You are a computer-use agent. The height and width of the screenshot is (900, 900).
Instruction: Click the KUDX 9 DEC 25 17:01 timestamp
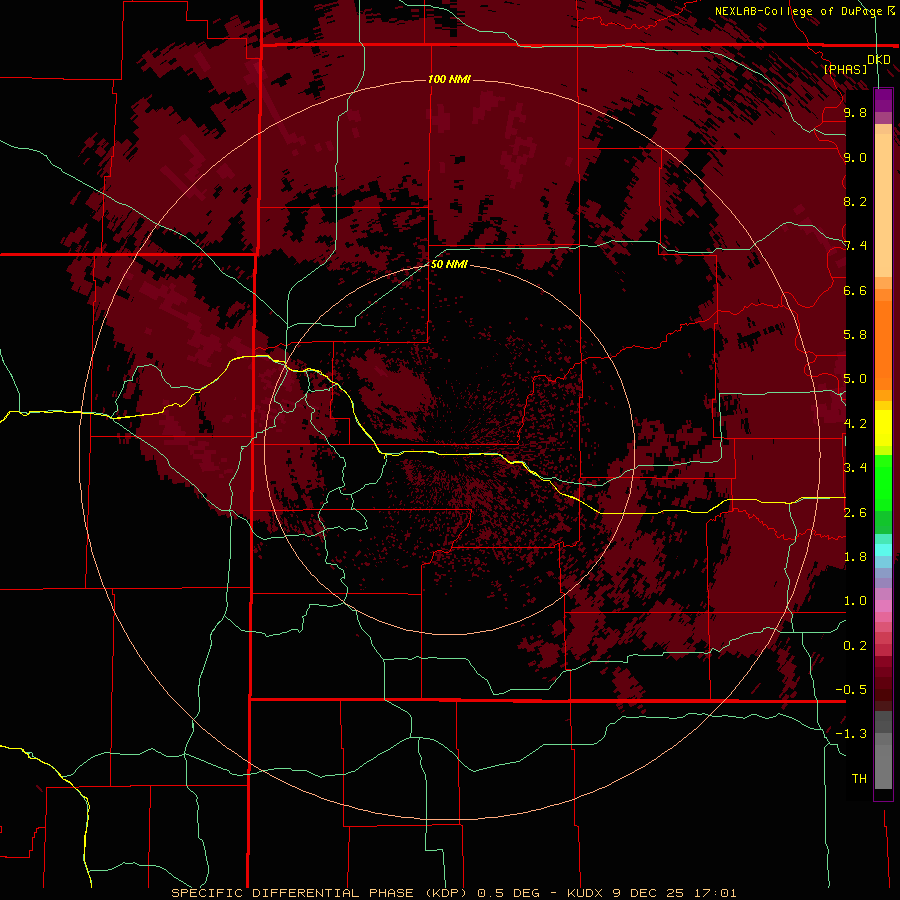(651, 893)
